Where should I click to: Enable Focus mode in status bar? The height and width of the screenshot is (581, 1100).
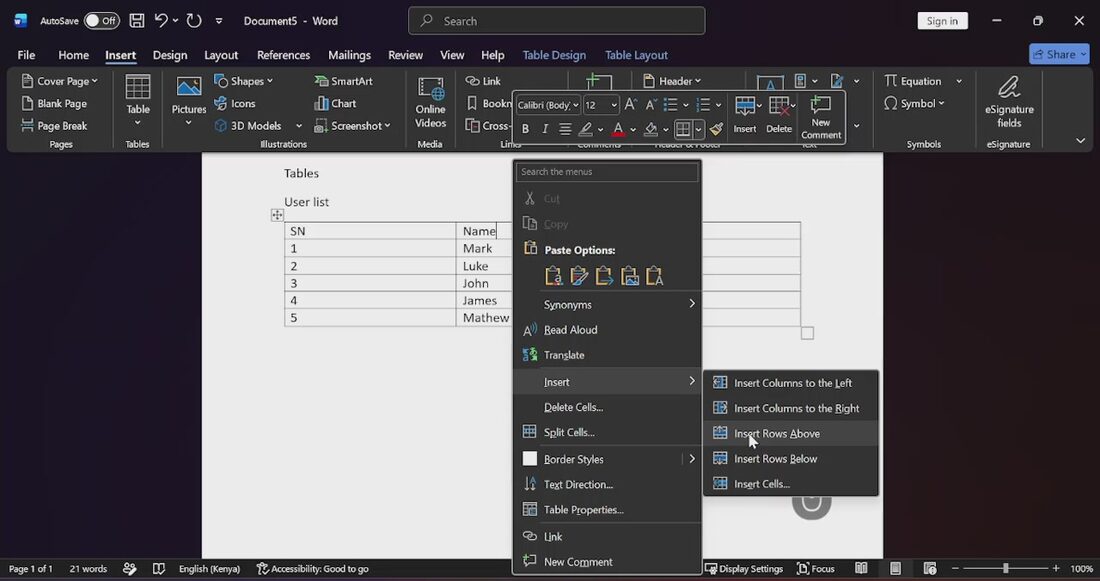coord(816,568)
